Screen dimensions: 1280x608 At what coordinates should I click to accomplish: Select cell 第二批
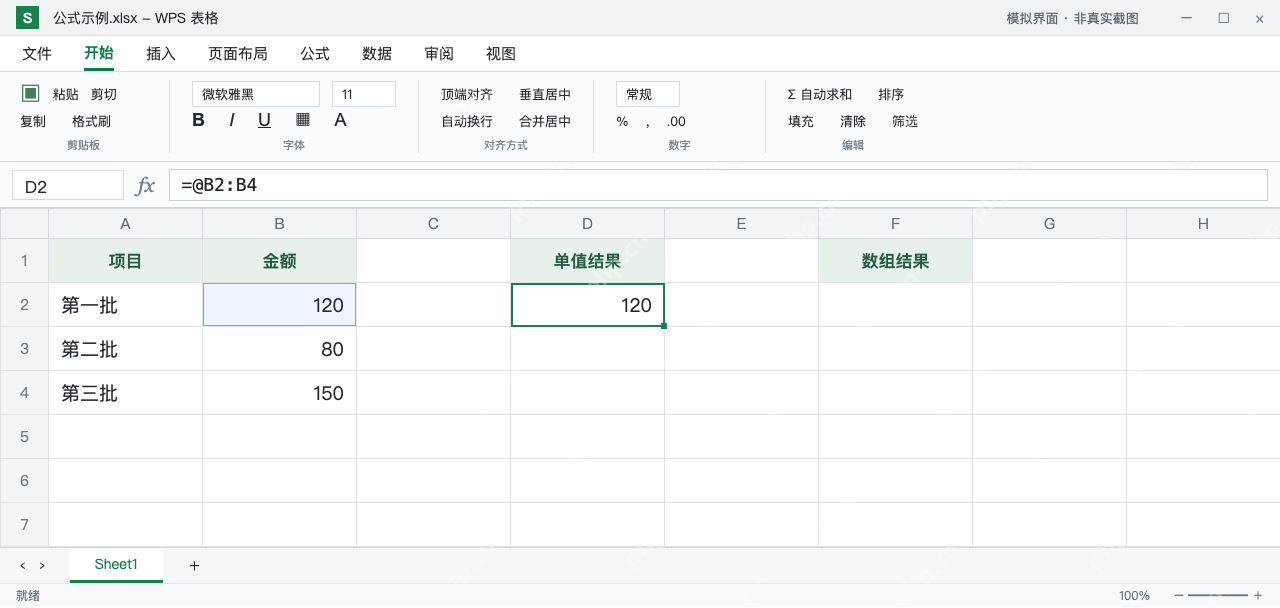click(125, 349)
